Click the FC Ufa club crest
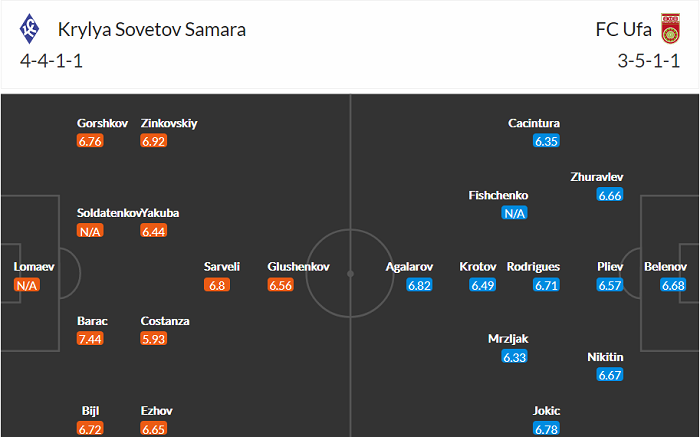The image size is (700, 437). click(670, 30)
